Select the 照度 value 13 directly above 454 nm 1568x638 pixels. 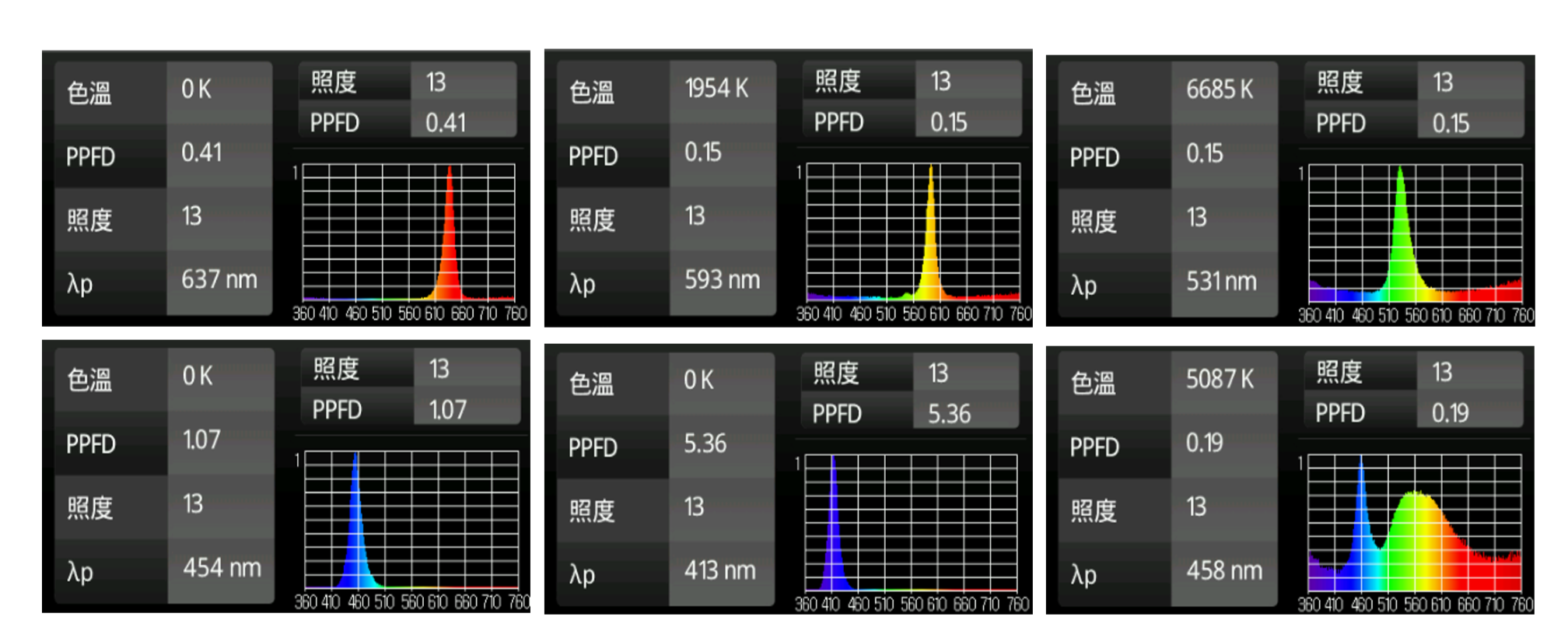(193, 503)
